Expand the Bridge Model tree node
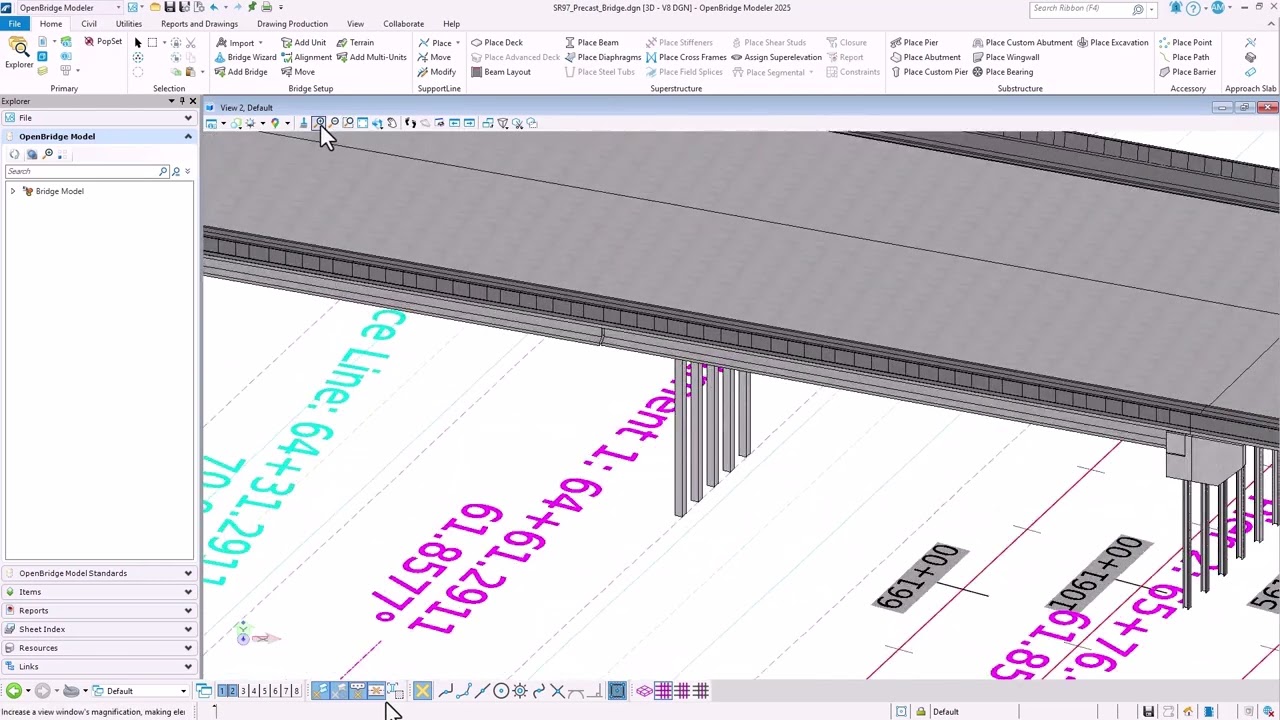The image size is (1280, 720). click(x=13, y=191)
